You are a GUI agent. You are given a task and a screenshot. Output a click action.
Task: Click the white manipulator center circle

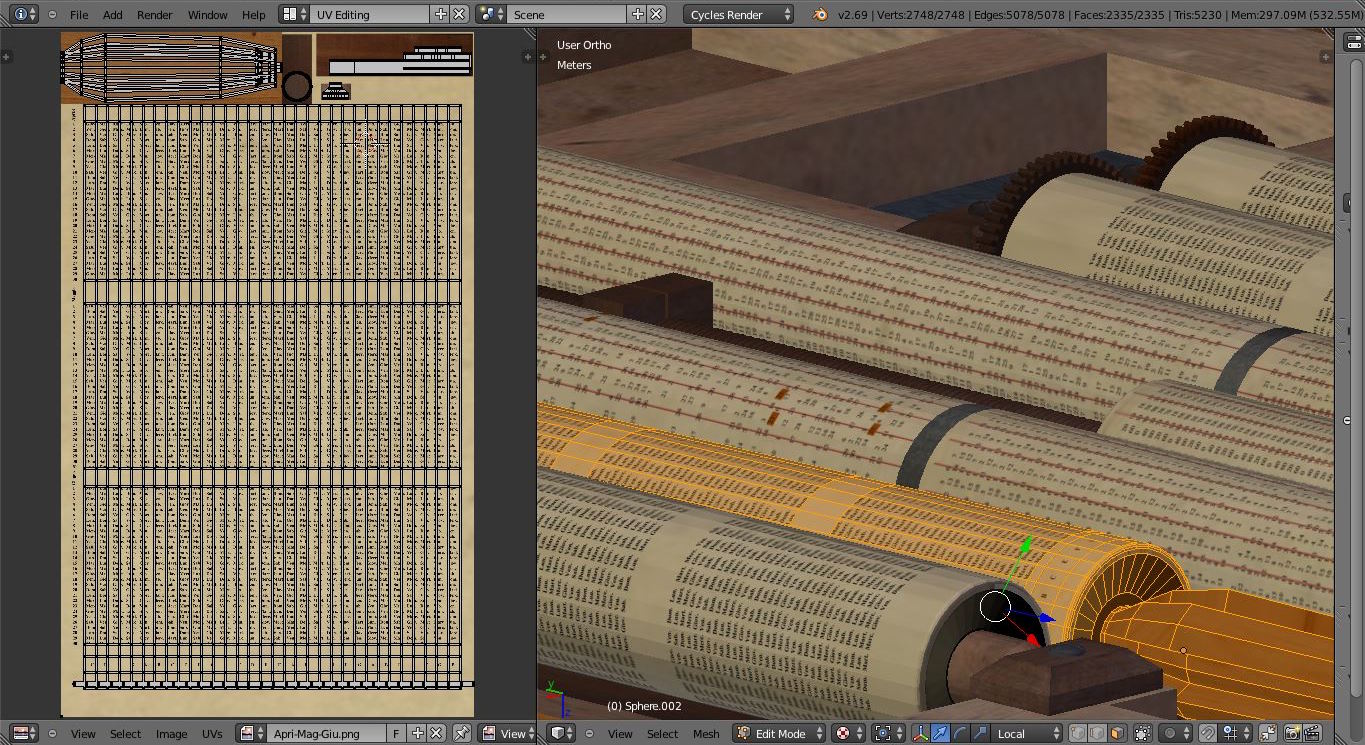click(995, 606)
